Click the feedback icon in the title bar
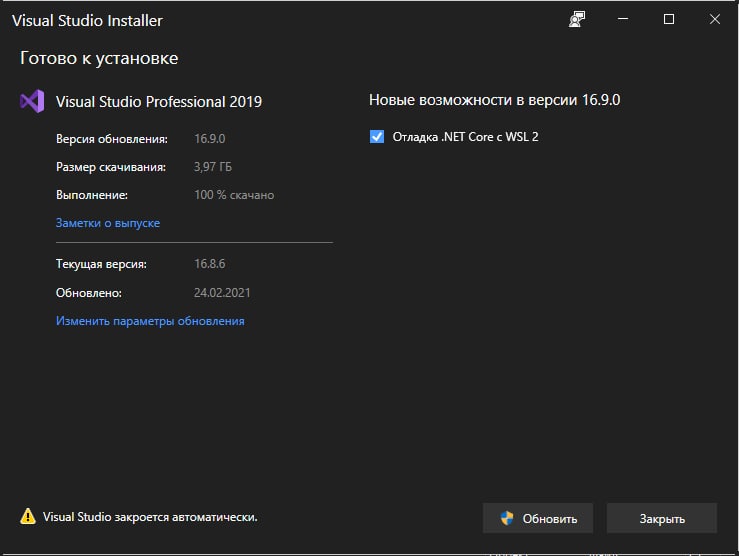739x556 pixels. point(577,19)
